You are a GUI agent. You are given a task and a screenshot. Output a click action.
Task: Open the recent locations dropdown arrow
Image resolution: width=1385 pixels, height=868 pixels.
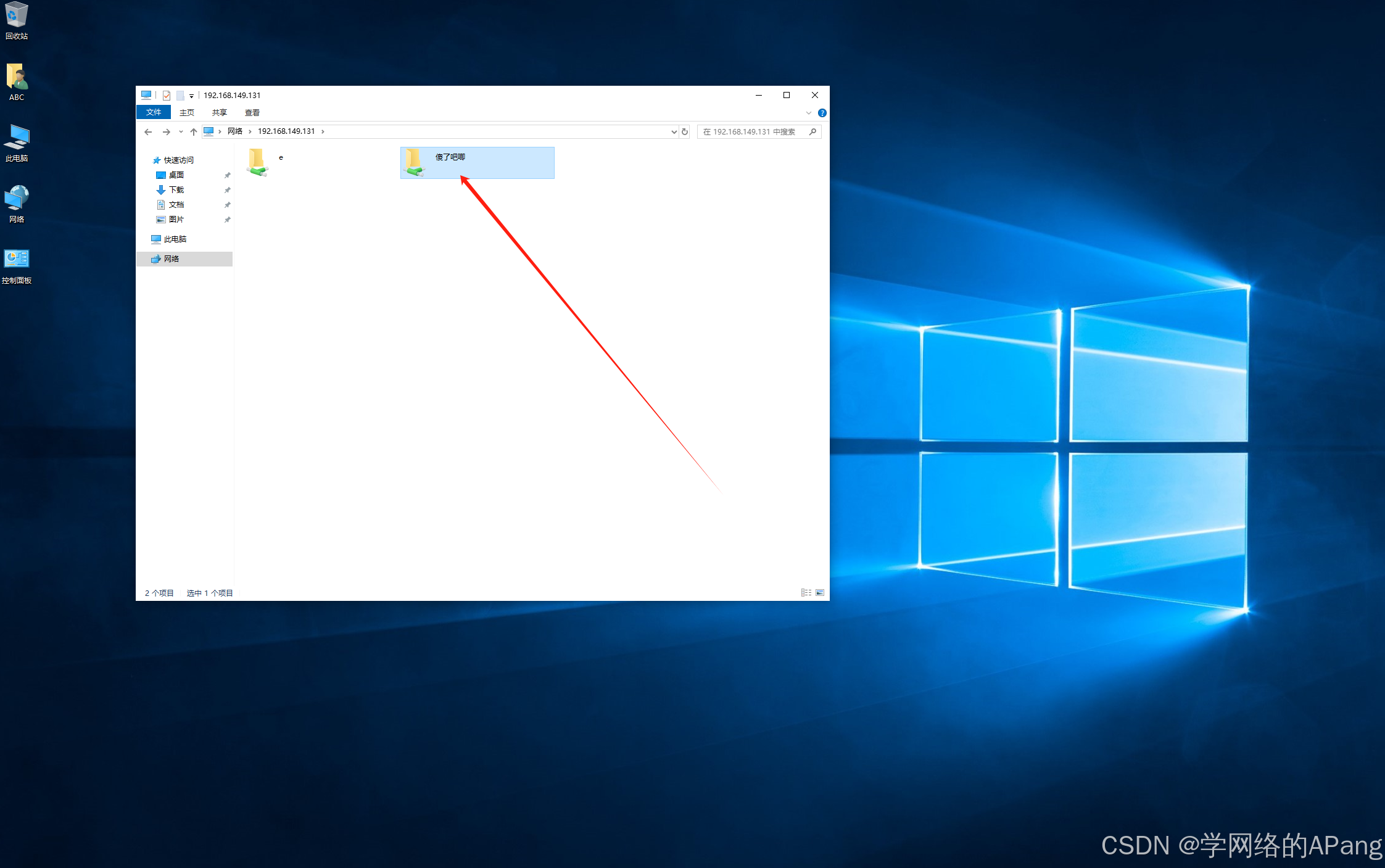click(x=181, y=131)
